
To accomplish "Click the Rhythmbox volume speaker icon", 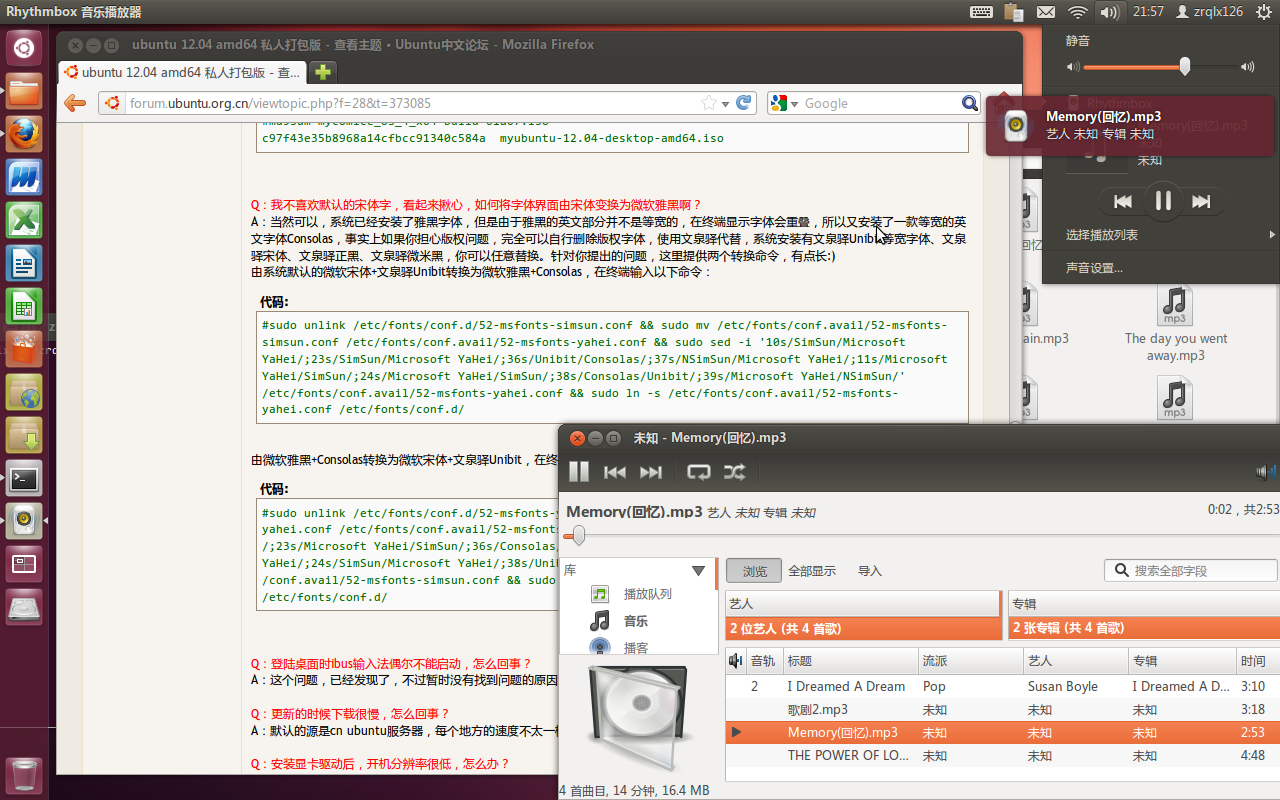I will click(1266, 472).
